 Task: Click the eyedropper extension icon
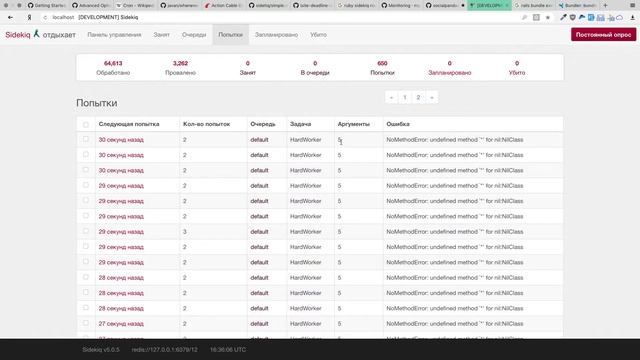[x=563, y=18]
